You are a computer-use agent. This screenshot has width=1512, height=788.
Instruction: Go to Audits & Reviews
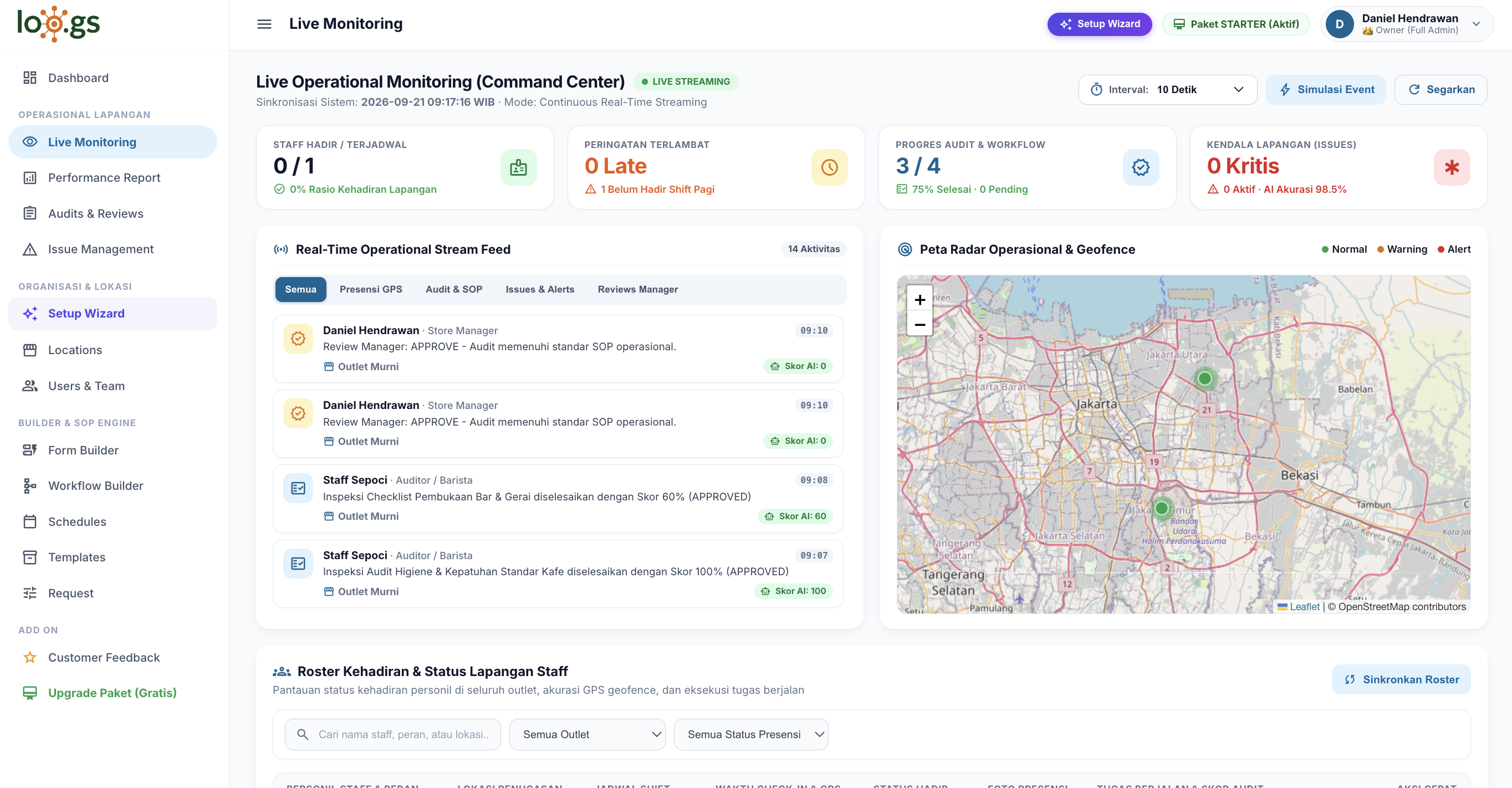(x=113, y=213)
